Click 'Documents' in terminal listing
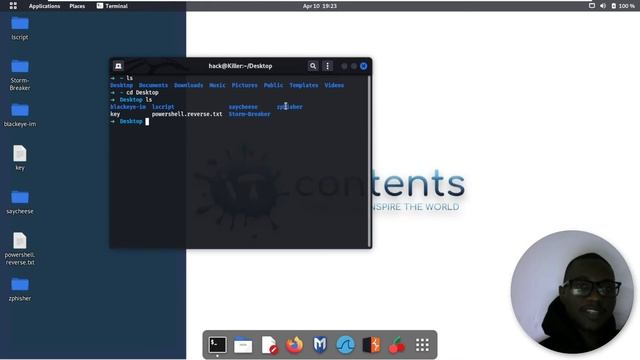Image resolution: width=640 pixels, height=360 pixels. [x=153, y=85]
